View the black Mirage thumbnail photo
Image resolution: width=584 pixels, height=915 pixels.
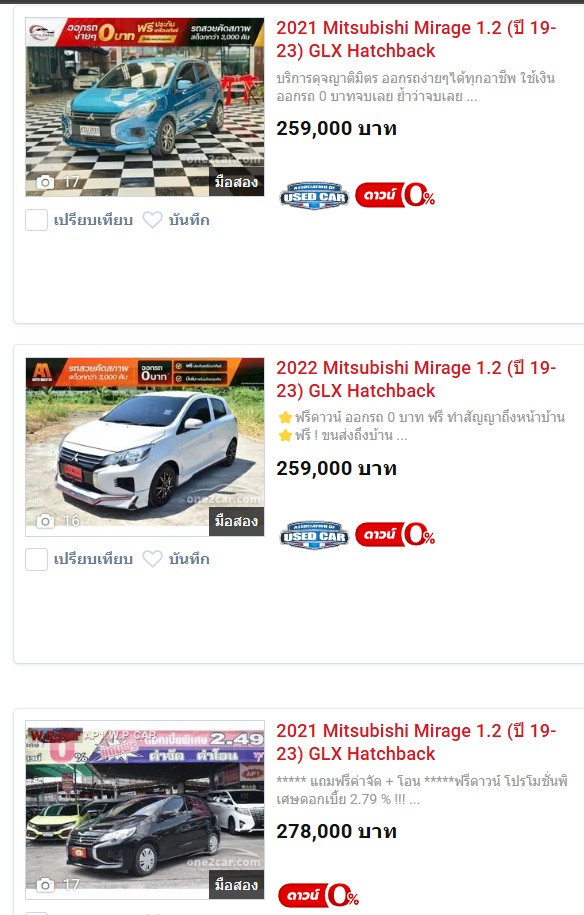[145, 810]
